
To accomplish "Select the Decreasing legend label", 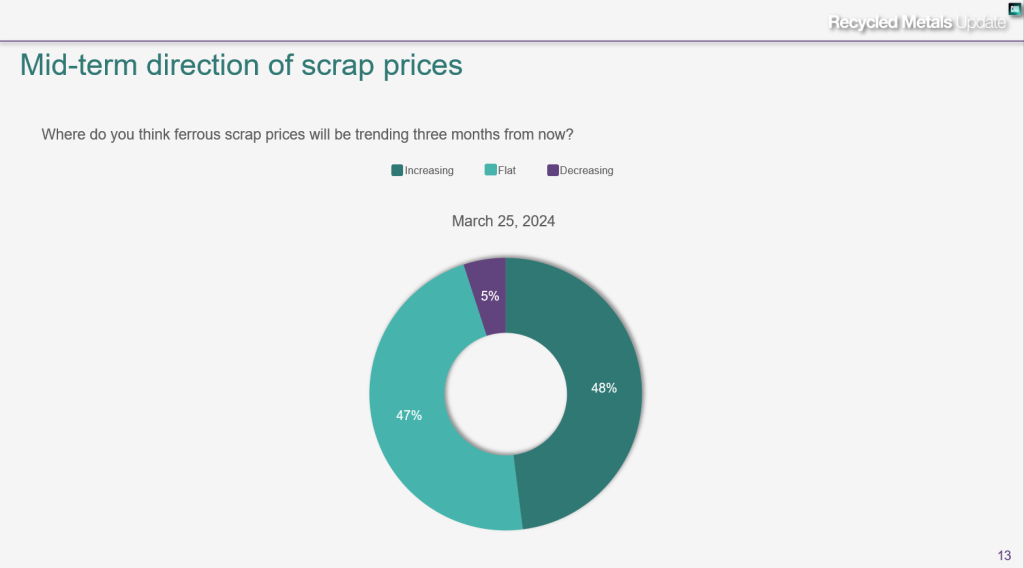I will tap(587, 171).
